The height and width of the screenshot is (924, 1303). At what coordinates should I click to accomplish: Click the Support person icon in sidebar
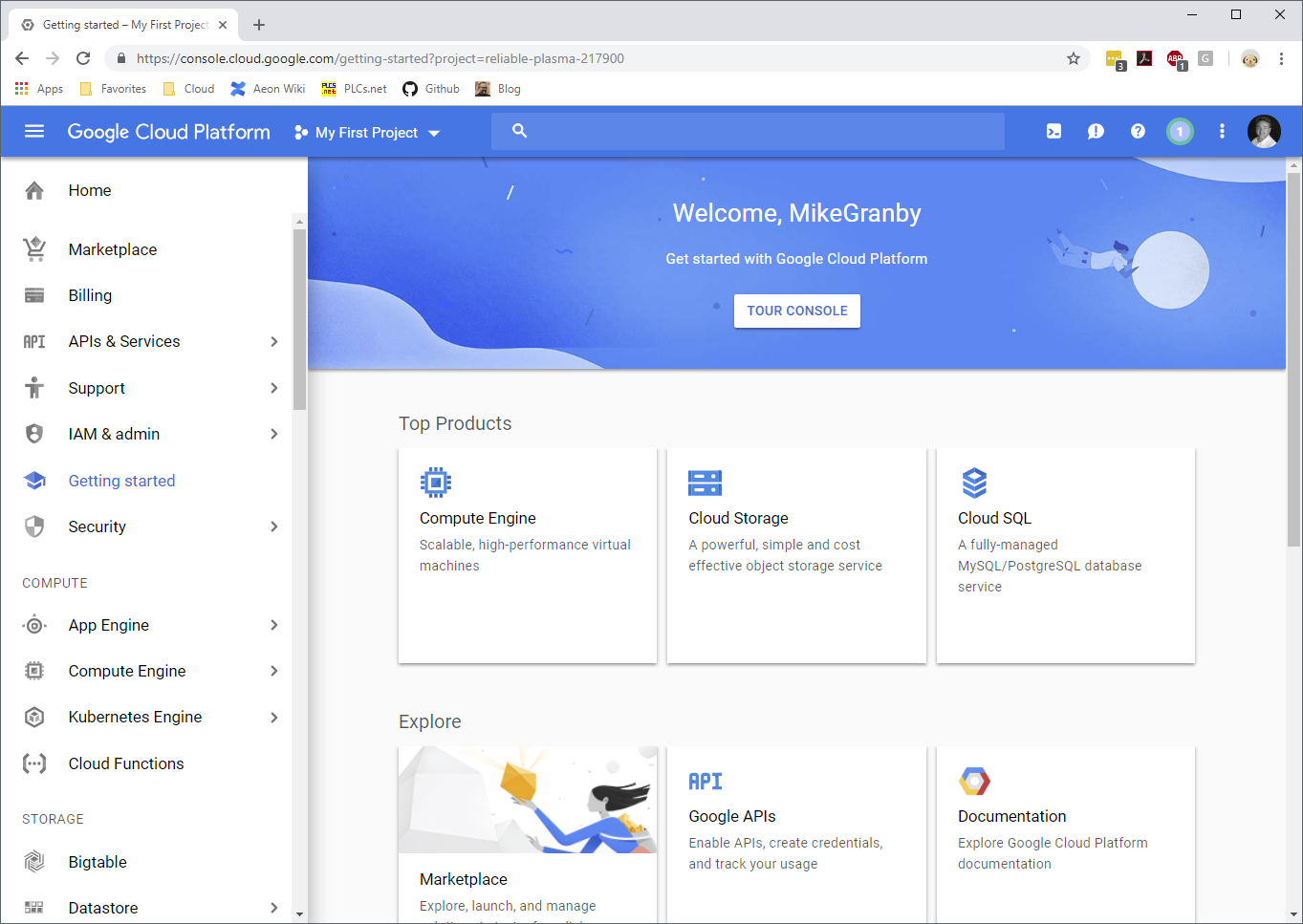click(x=34, y=388)
